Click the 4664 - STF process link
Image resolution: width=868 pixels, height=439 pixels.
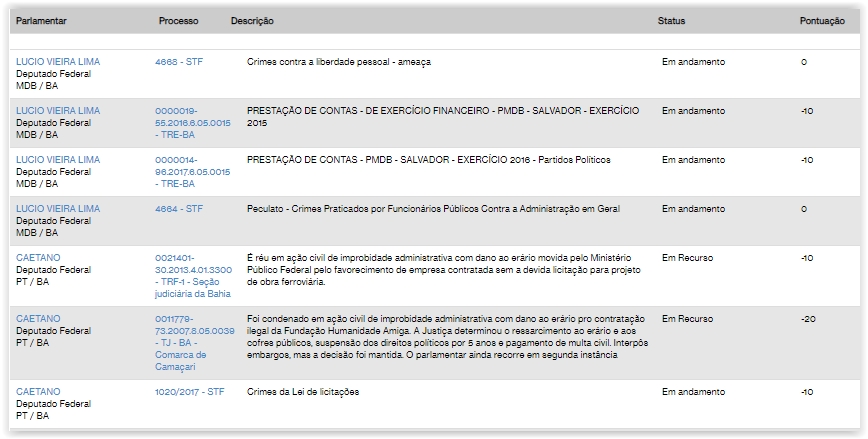click(x=178, y=209)
